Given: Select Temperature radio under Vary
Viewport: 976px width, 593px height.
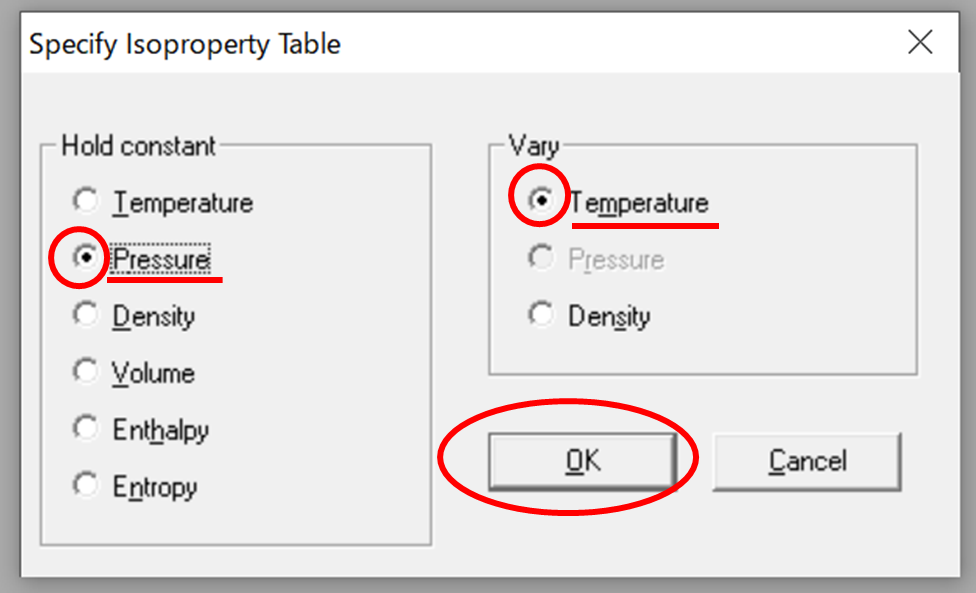Looking at the screenshot, I should 541,201.
